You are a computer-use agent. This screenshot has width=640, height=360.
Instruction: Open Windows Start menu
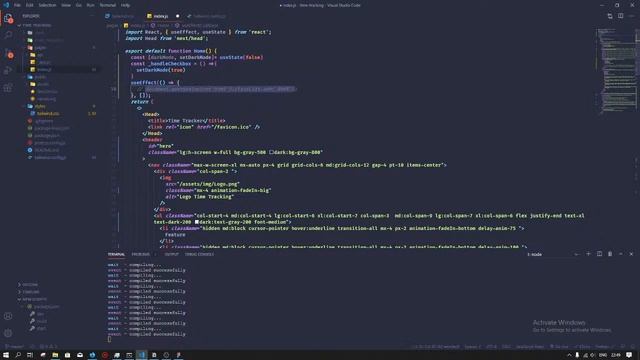click(6, 355)
